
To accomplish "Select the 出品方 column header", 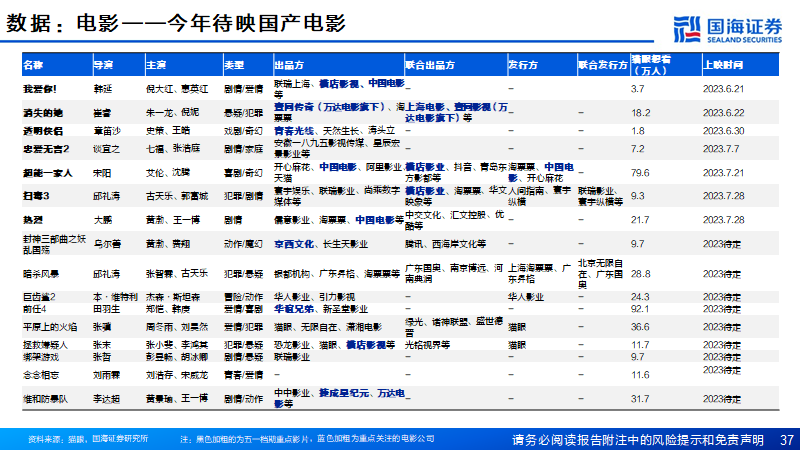I will (289, 65).
